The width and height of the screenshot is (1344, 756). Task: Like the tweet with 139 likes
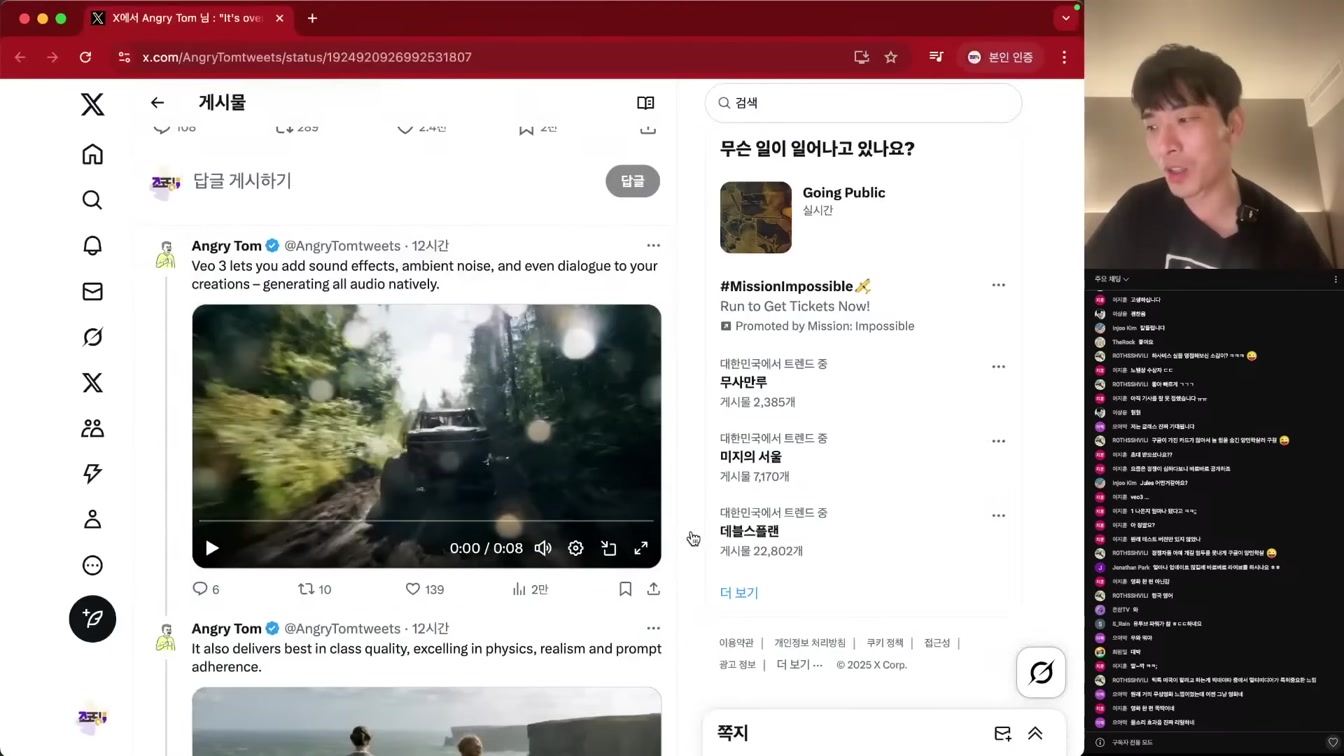425,589
